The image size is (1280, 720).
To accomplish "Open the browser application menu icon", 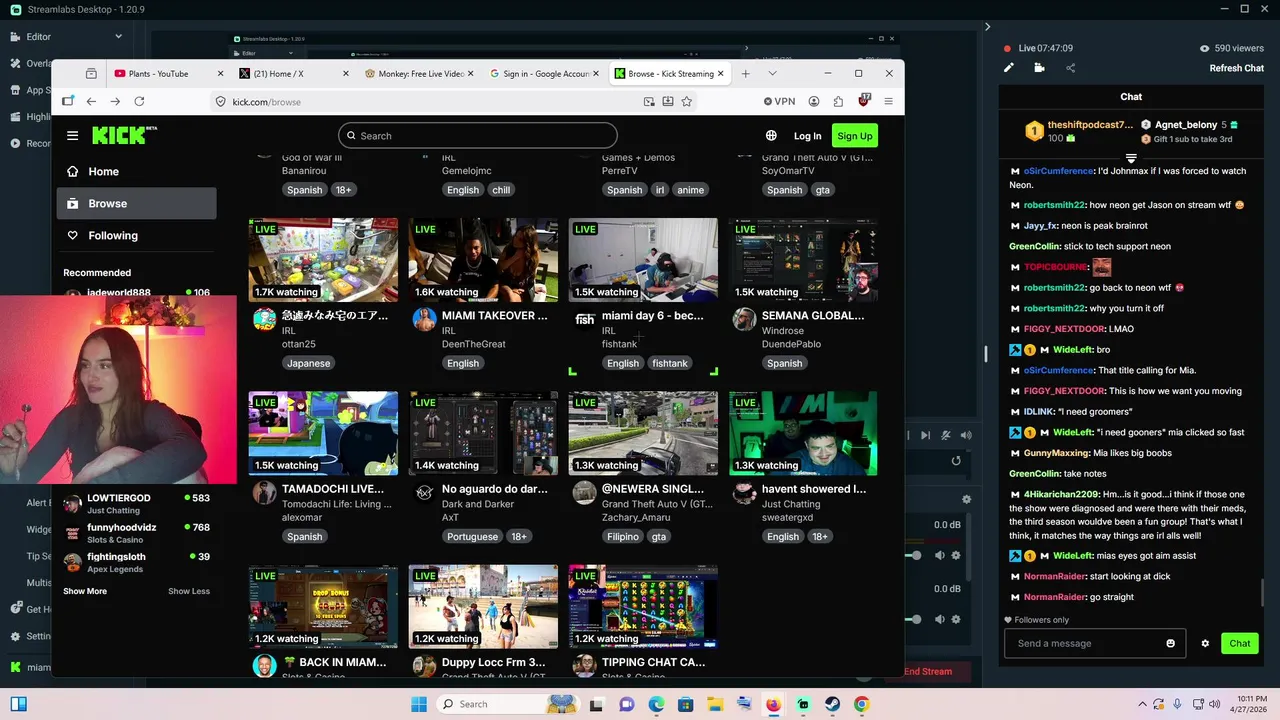I will pyautogui.click(x=888, y=101).
